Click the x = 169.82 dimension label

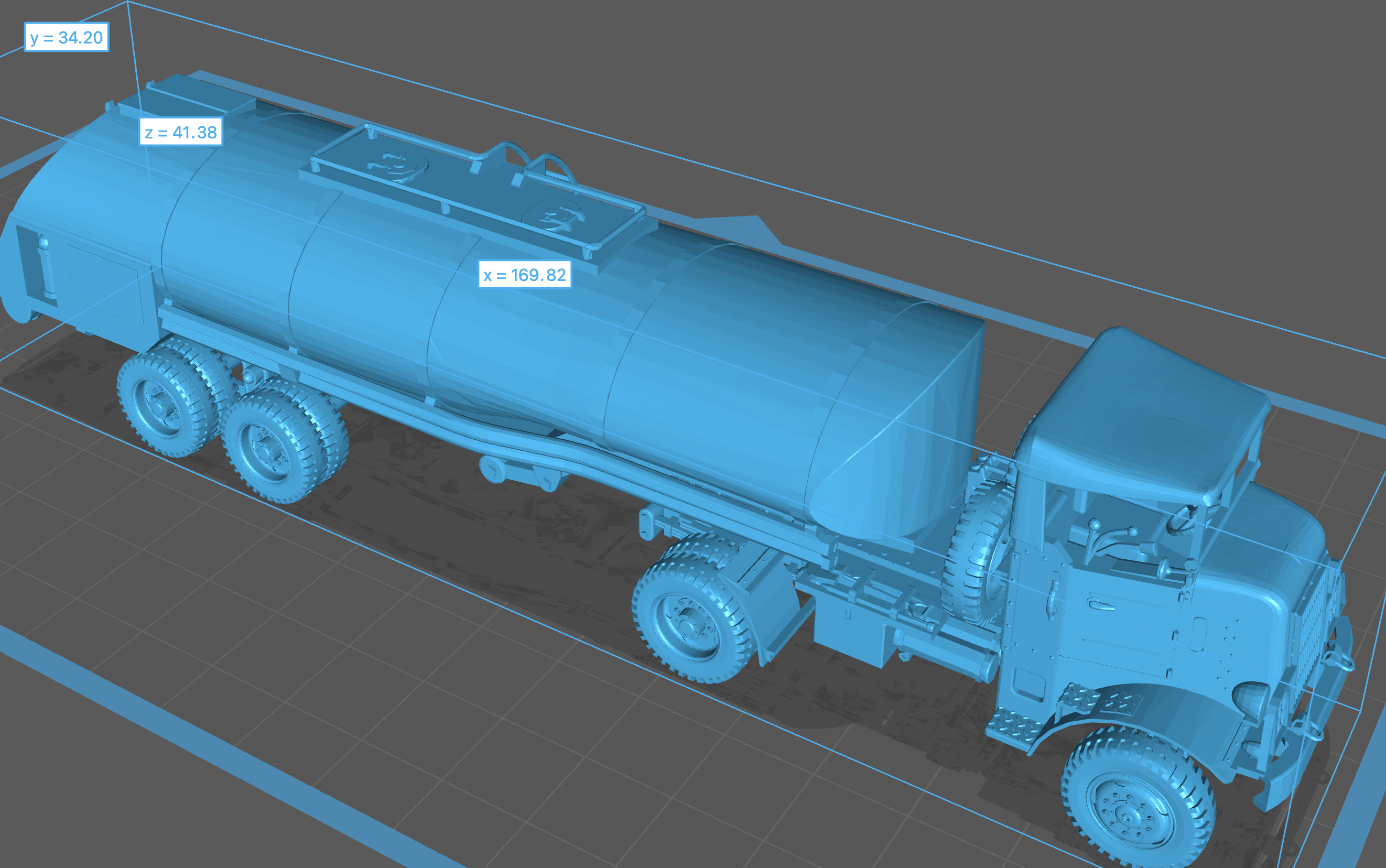[x=524, y=275]
